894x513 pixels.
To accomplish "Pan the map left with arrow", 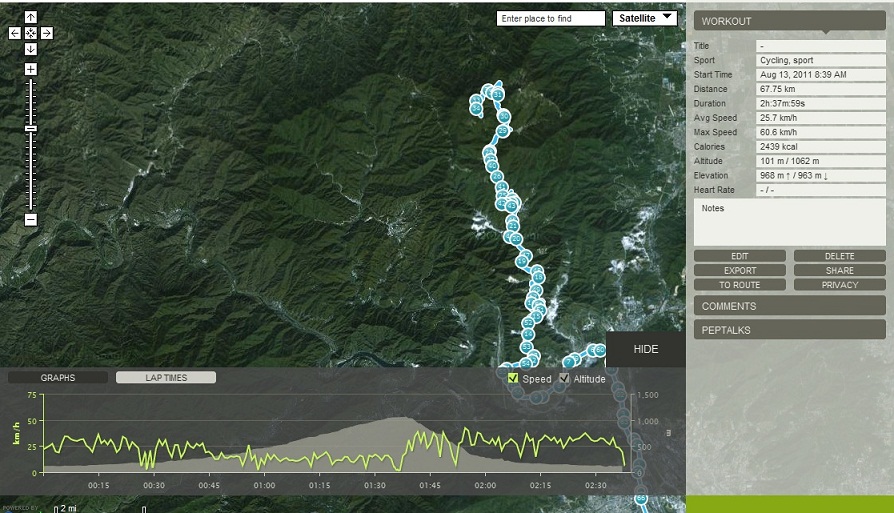I will (x=14, y=33).
